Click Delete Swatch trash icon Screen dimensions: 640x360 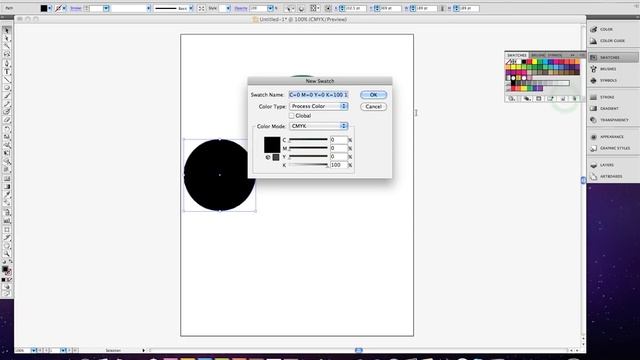click(x=575, y=98)
